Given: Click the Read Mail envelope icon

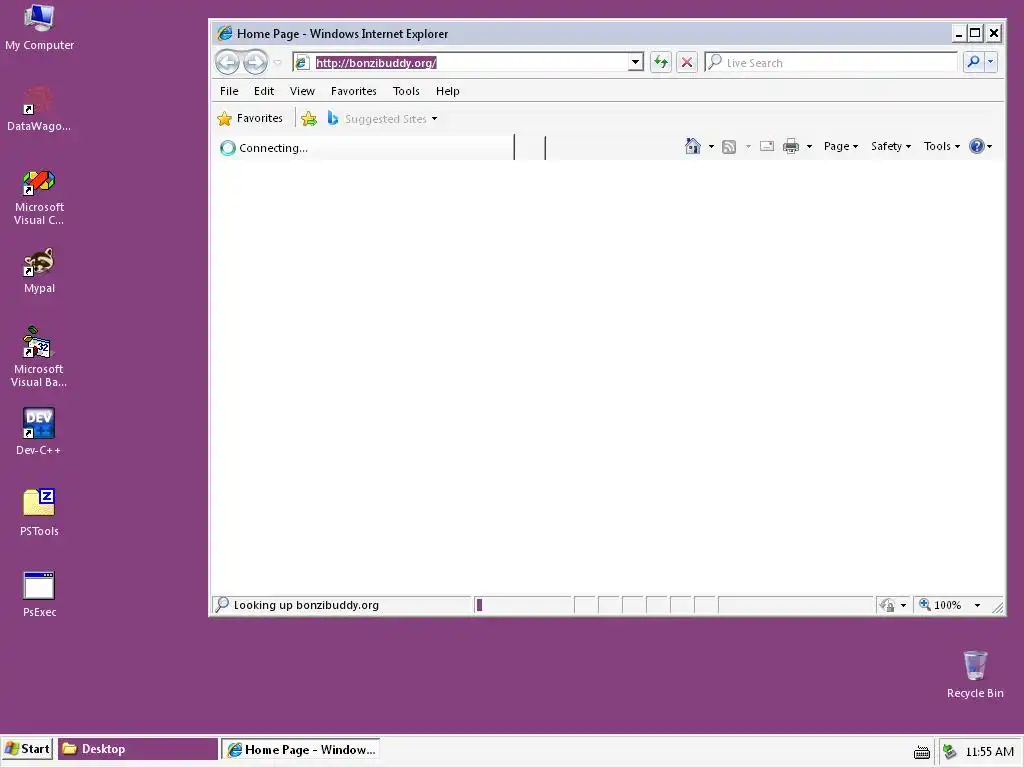Looking at the screenshot, I should [x=767, y=146].
